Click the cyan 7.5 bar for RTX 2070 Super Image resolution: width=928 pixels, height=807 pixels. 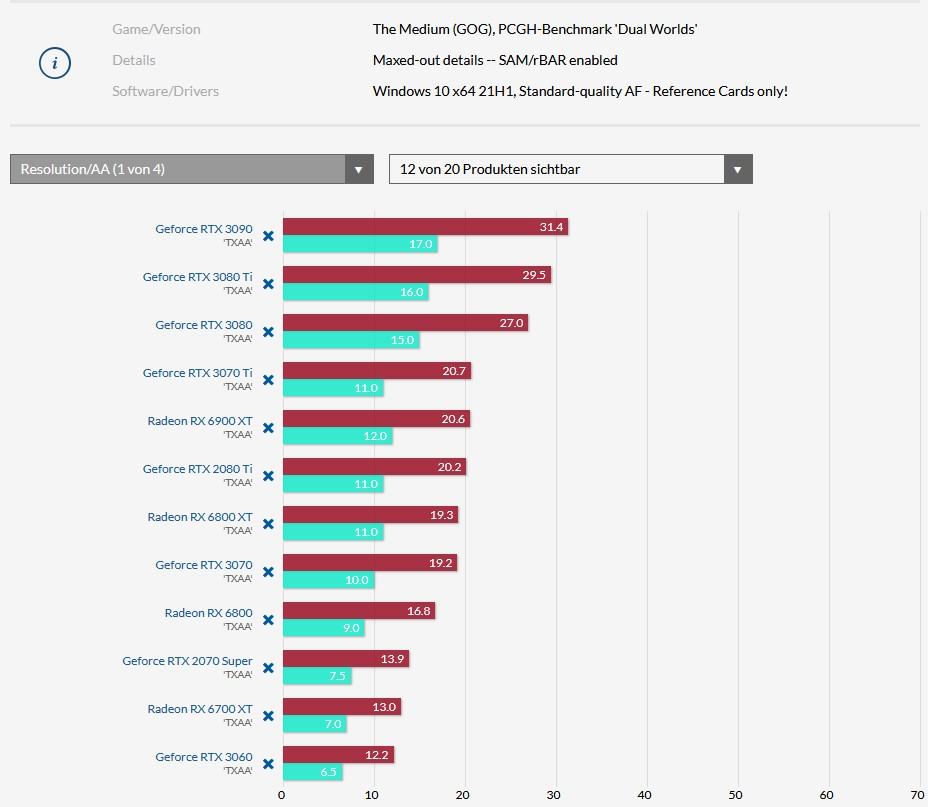pyautogui.click(x=317, y=676)
